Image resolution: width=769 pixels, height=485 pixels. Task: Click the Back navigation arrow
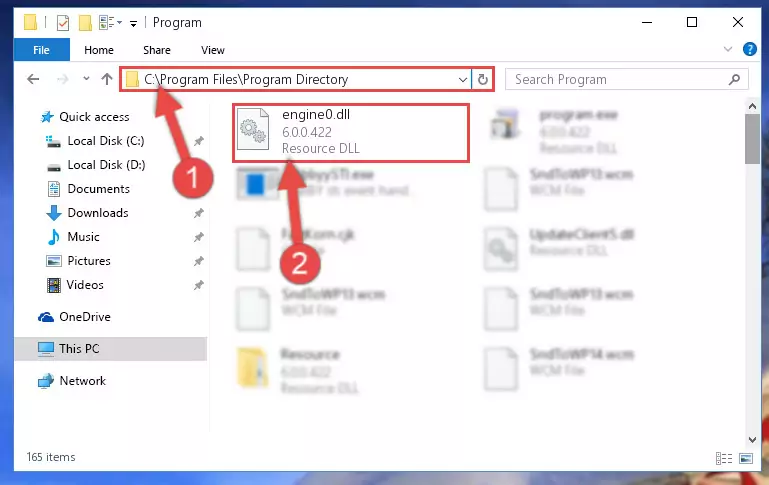[x=33, y=79]
